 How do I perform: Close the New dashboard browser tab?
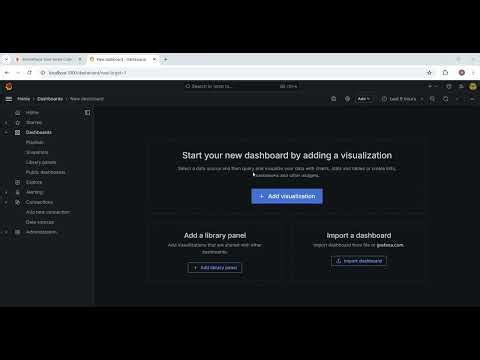pyautogui.click(x=154, y=59)
